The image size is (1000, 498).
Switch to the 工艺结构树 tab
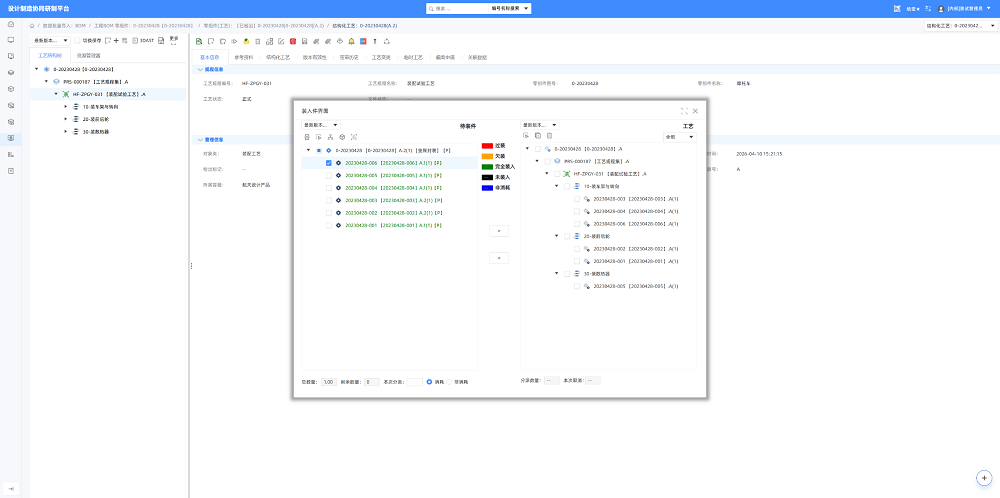50,56
